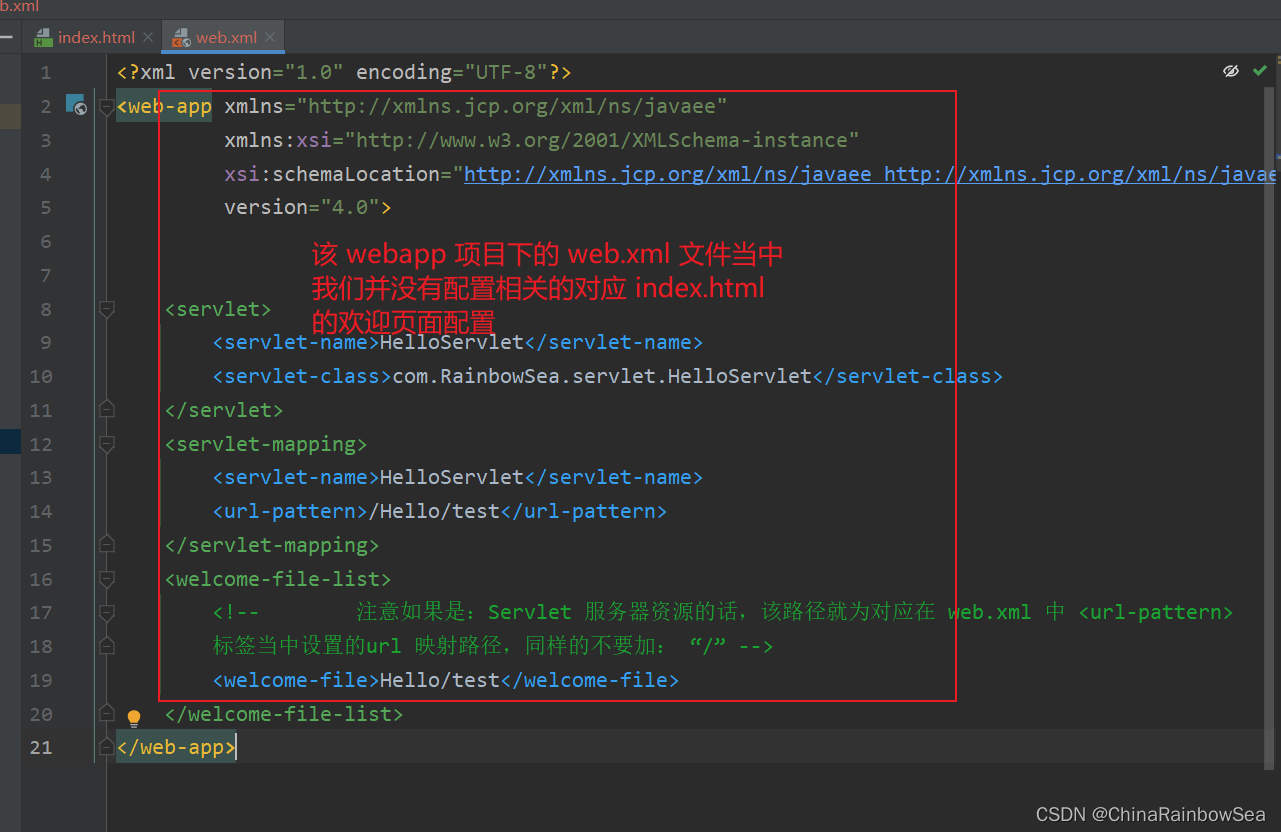Click the HelloServlet name on line 13

(452, 477)
